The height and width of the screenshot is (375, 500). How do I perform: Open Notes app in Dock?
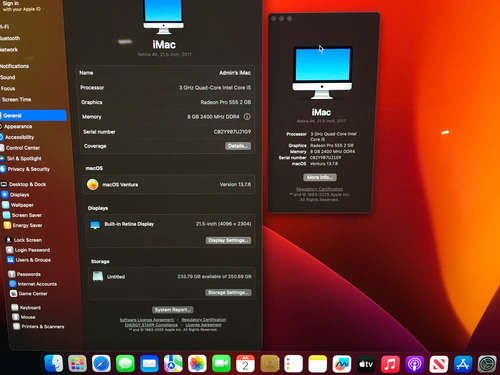[x=318, y=363]
